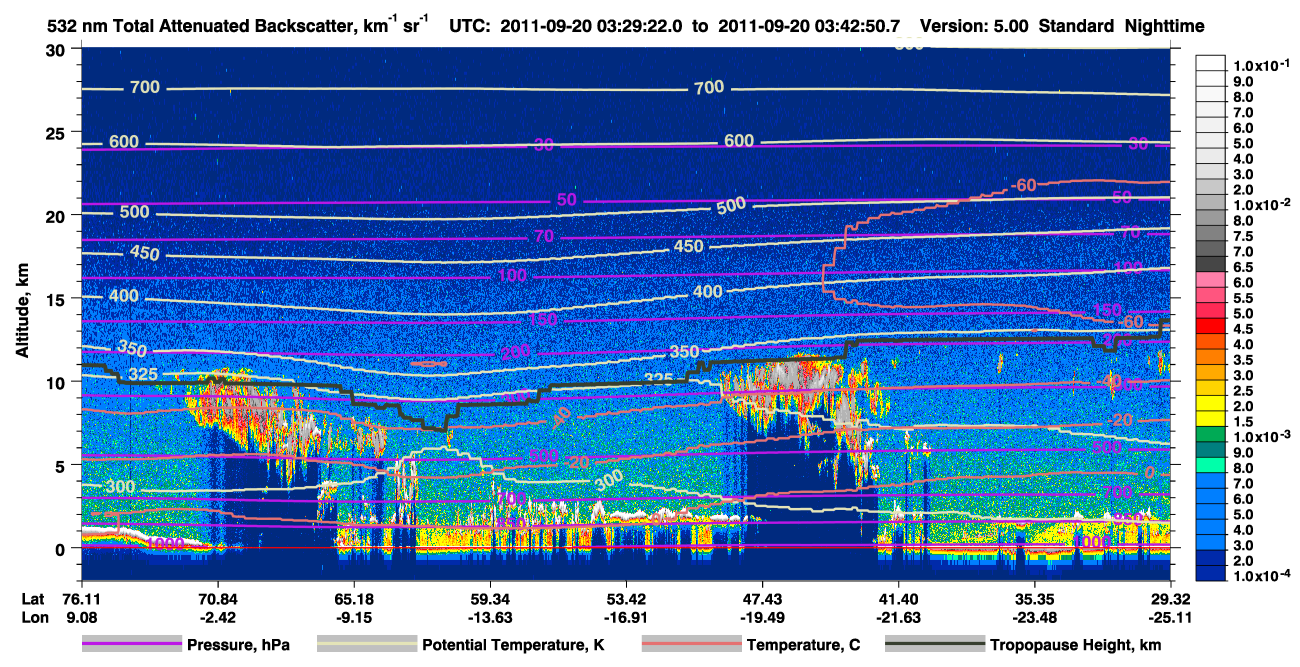Screen dimensions: 1300x667
Task: Click the dark Tropopause Height line sample in legend
Action: [x=934, y=645]
